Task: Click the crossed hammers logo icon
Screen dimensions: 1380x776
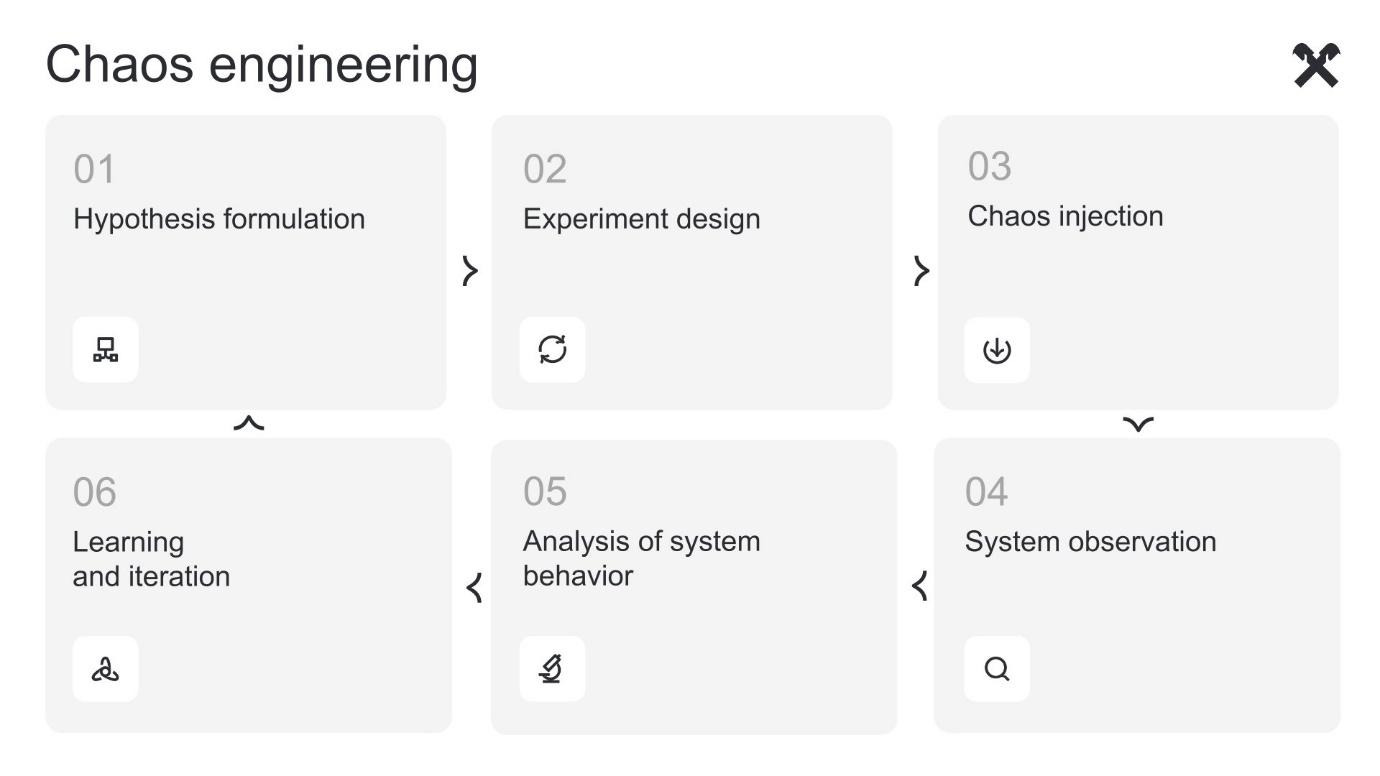Action: pos(1316,66)
